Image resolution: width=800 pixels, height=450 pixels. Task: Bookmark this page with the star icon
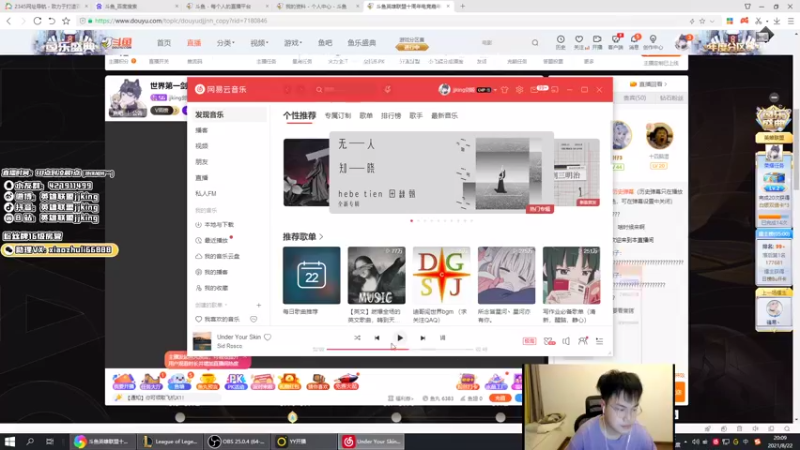pos(66,21)
